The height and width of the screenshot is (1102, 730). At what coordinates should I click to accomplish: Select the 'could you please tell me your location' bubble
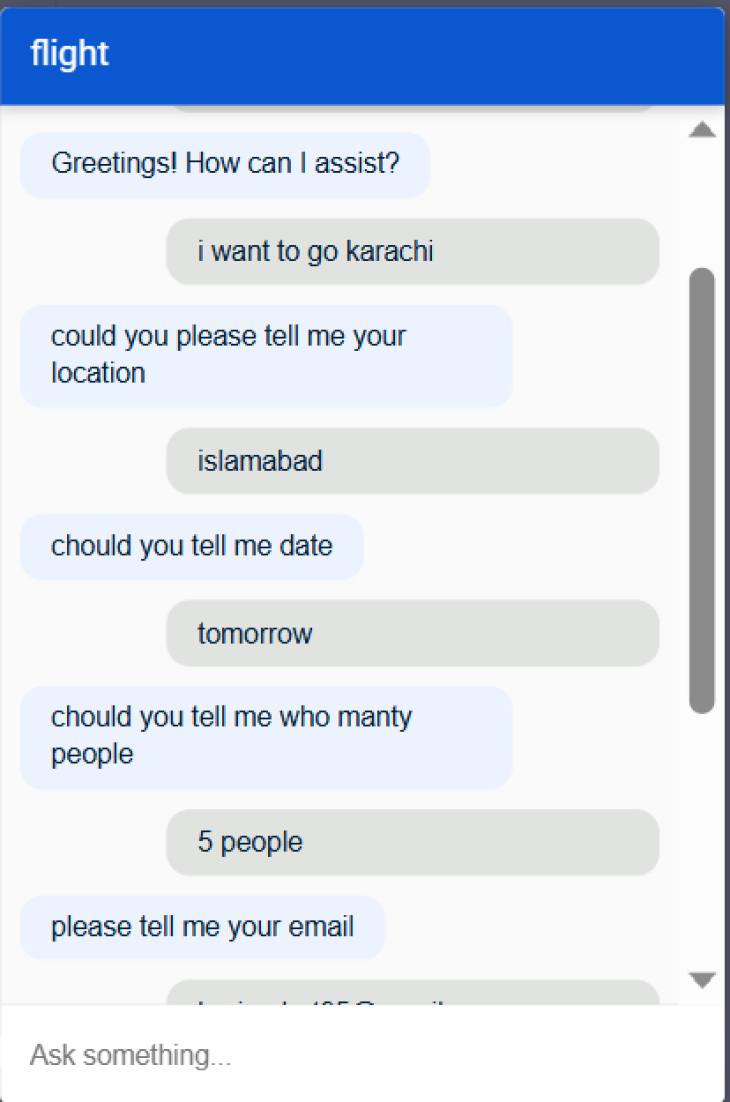[x=265, y=355]
